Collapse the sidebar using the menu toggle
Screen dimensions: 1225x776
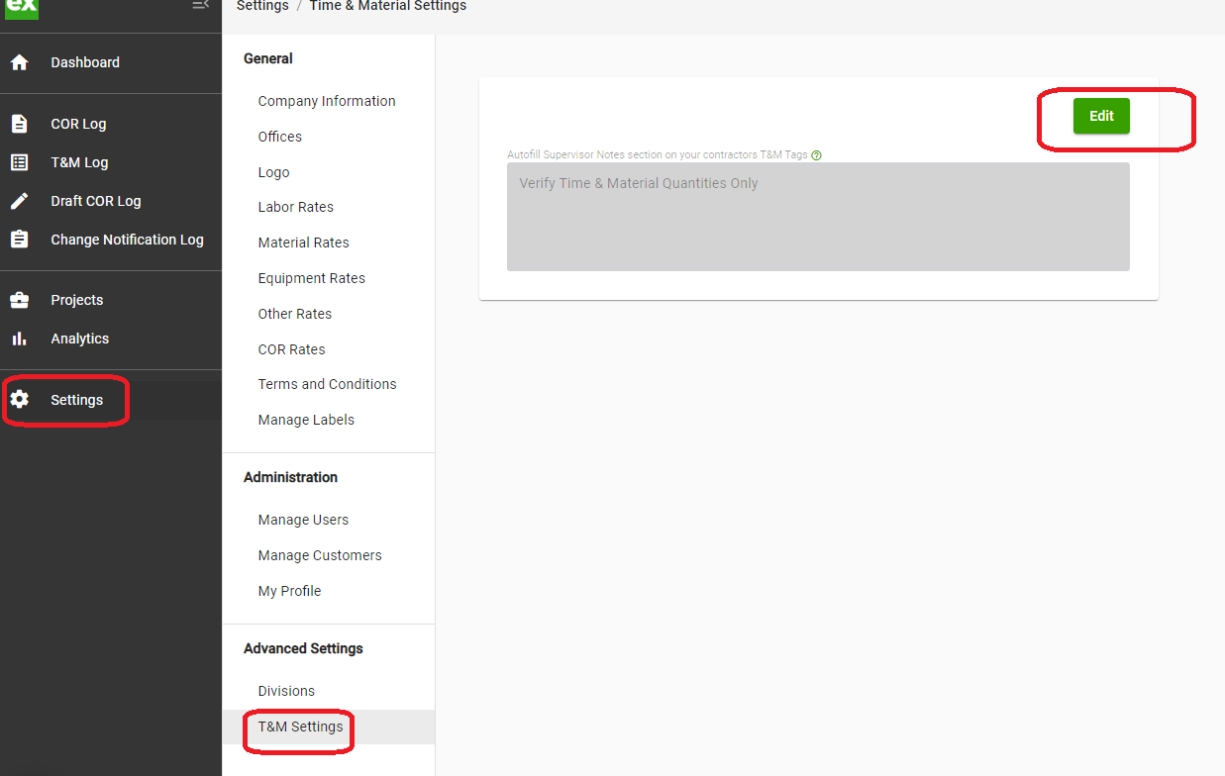(201, 6)
